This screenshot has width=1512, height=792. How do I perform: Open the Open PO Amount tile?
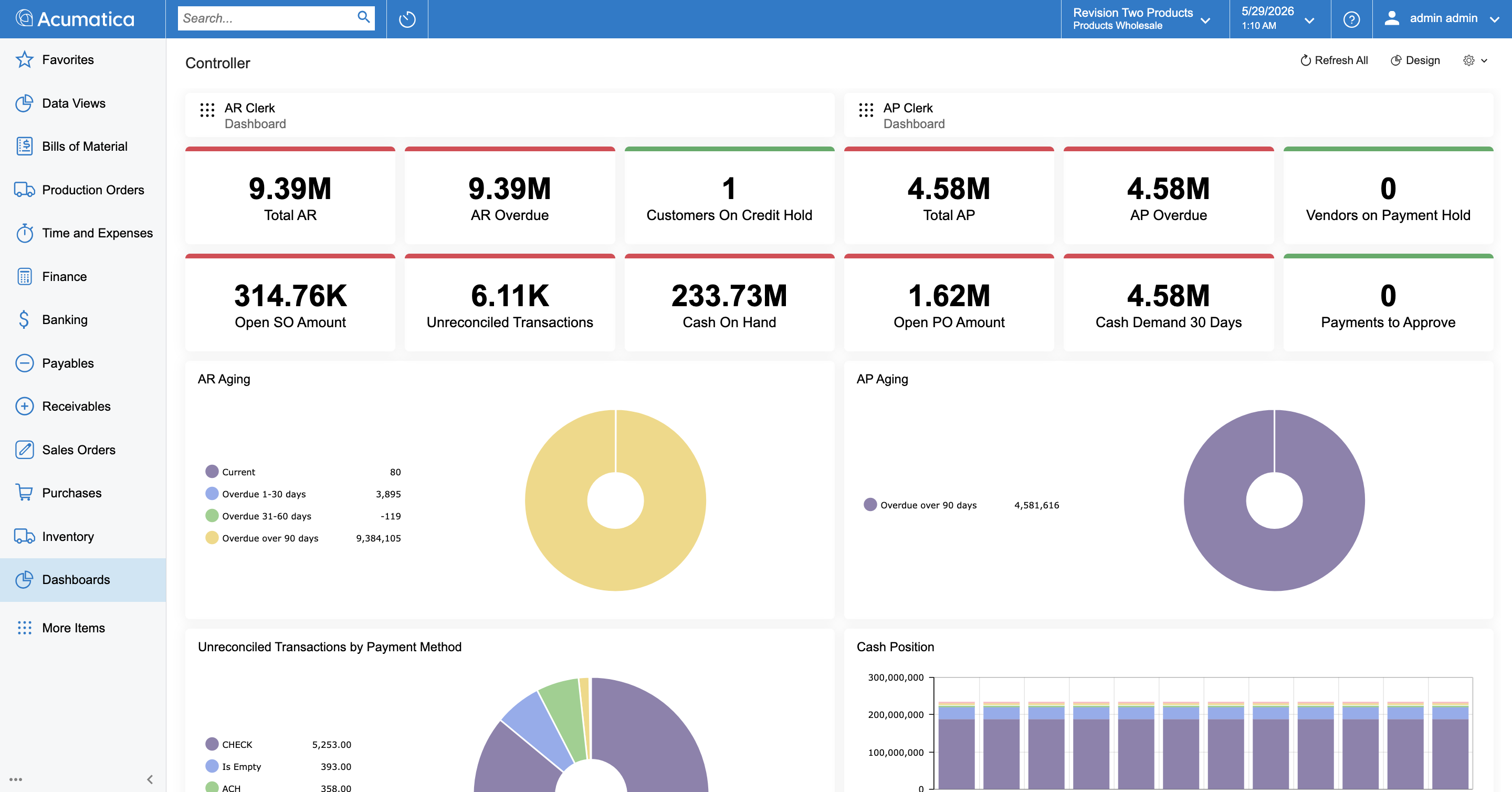coord(949,303)
